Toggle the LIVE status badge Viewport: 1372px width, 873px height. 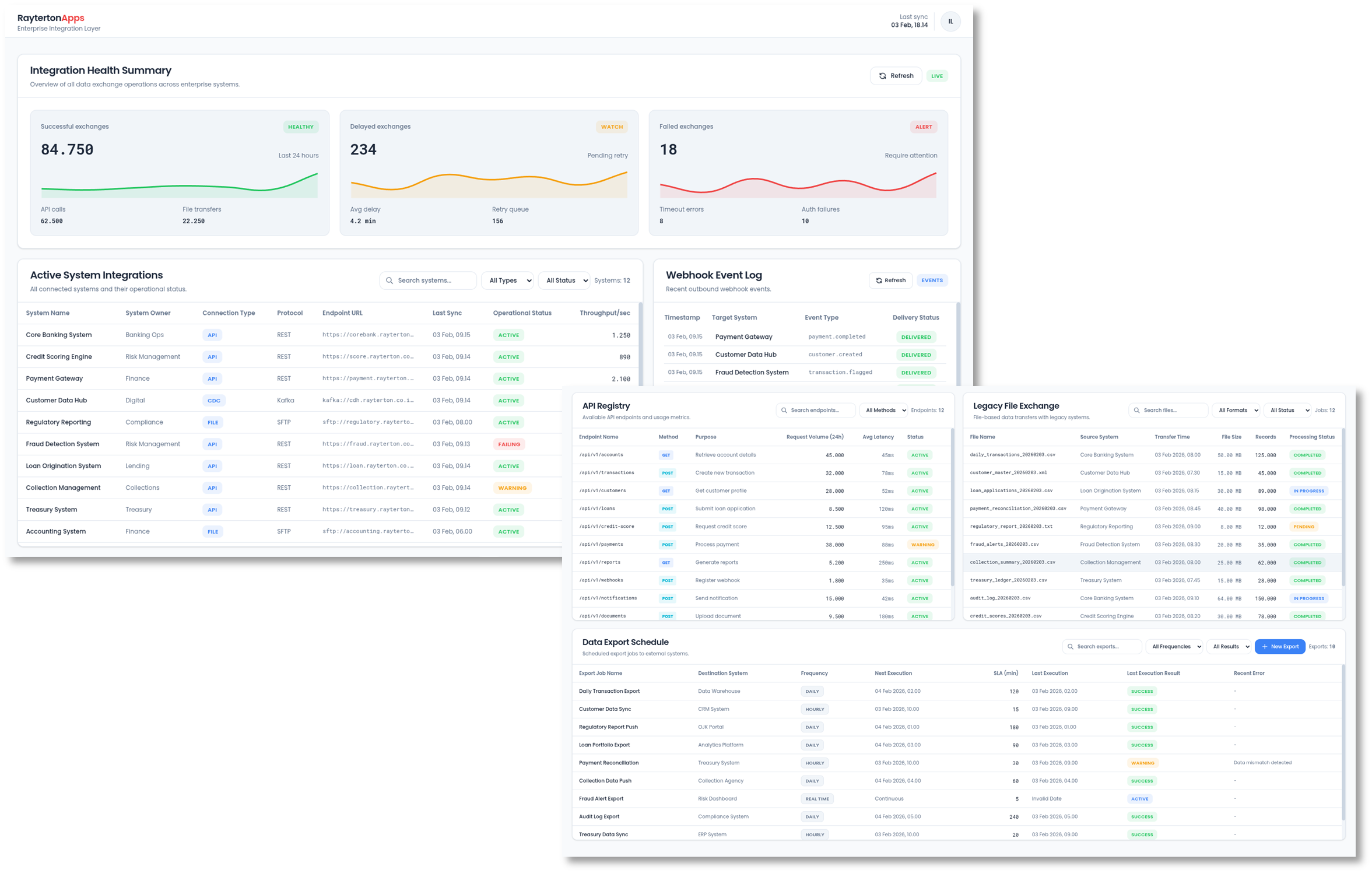(937, 76)
